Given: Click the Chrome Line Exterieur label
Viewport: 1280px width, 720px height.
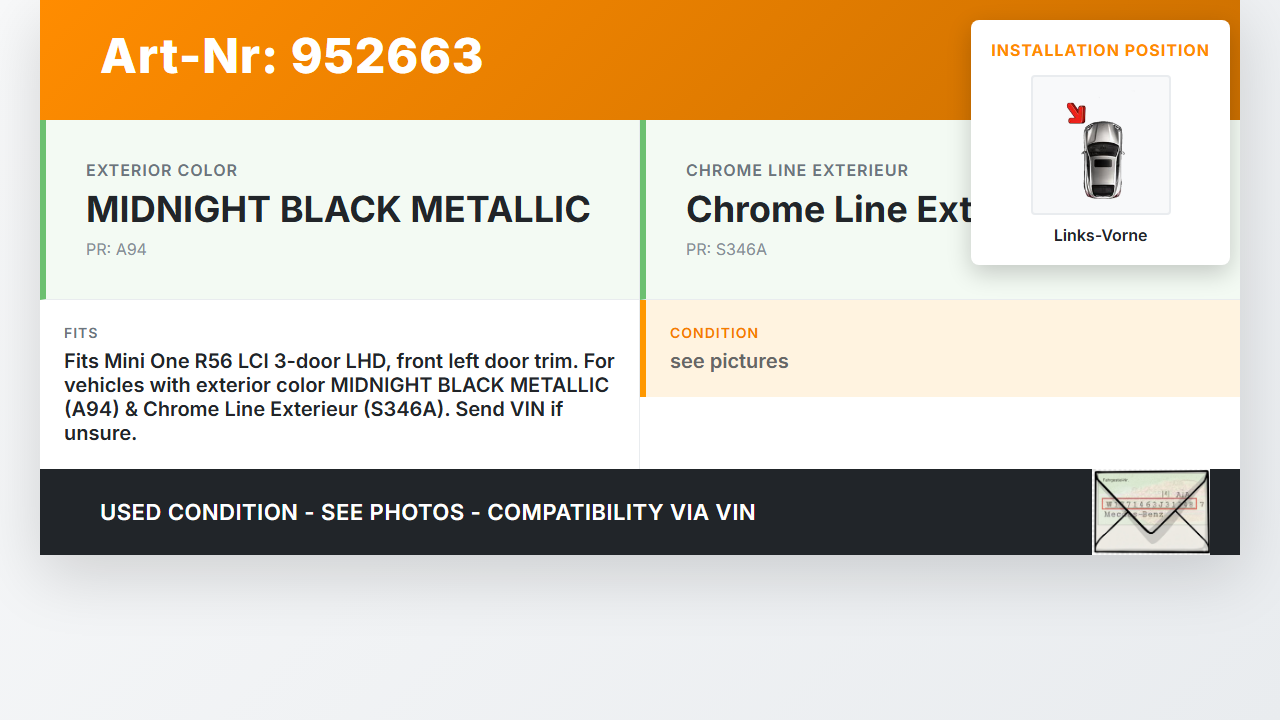Looking at the screenshot, I should (797, 171).
